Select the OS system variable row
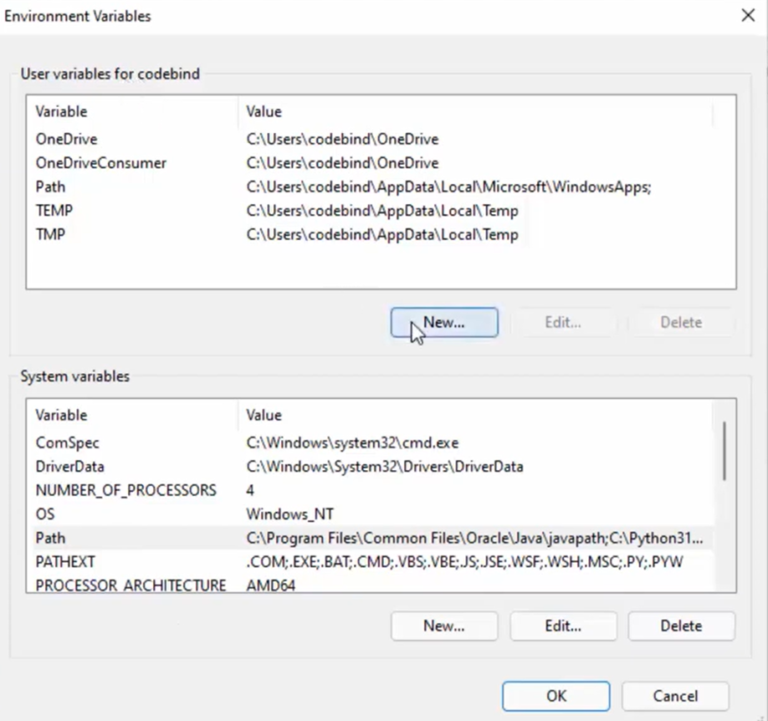The width and height of the screenshot is (768, 721). tap(45, 514)
